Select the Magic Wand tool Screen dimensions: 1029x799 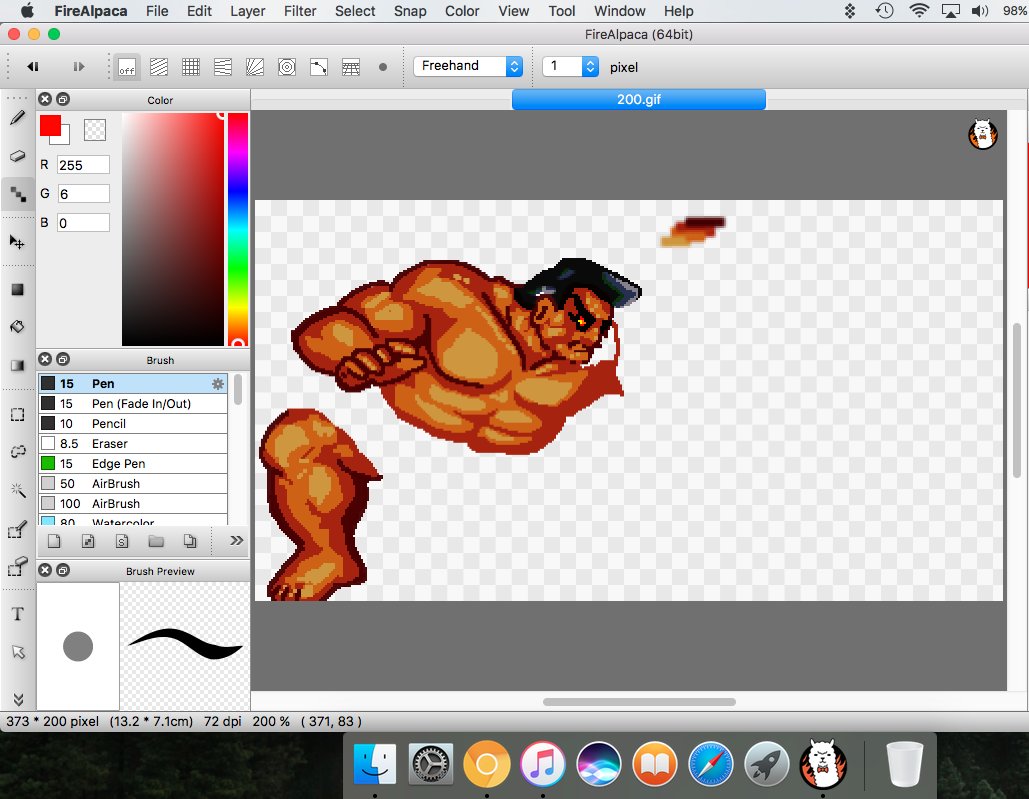(x=18, y=490)
